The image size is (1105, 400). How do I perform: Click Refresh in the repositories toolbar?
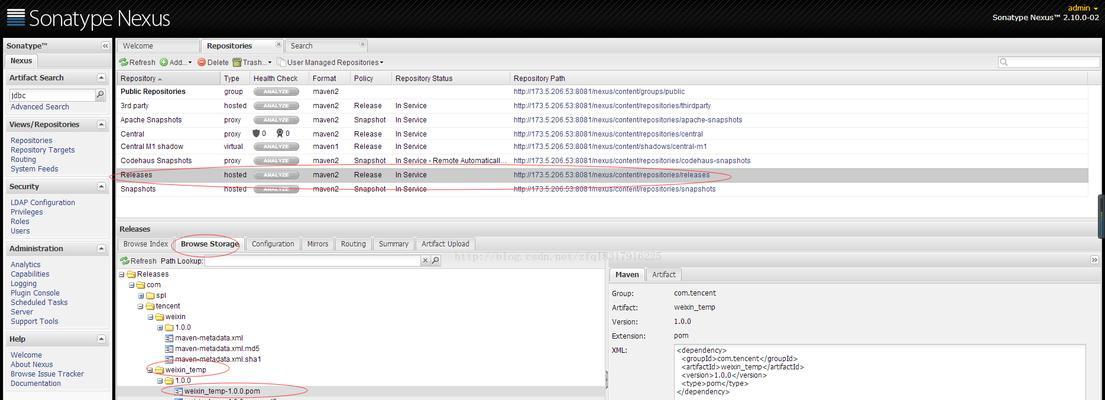[137, 63]
